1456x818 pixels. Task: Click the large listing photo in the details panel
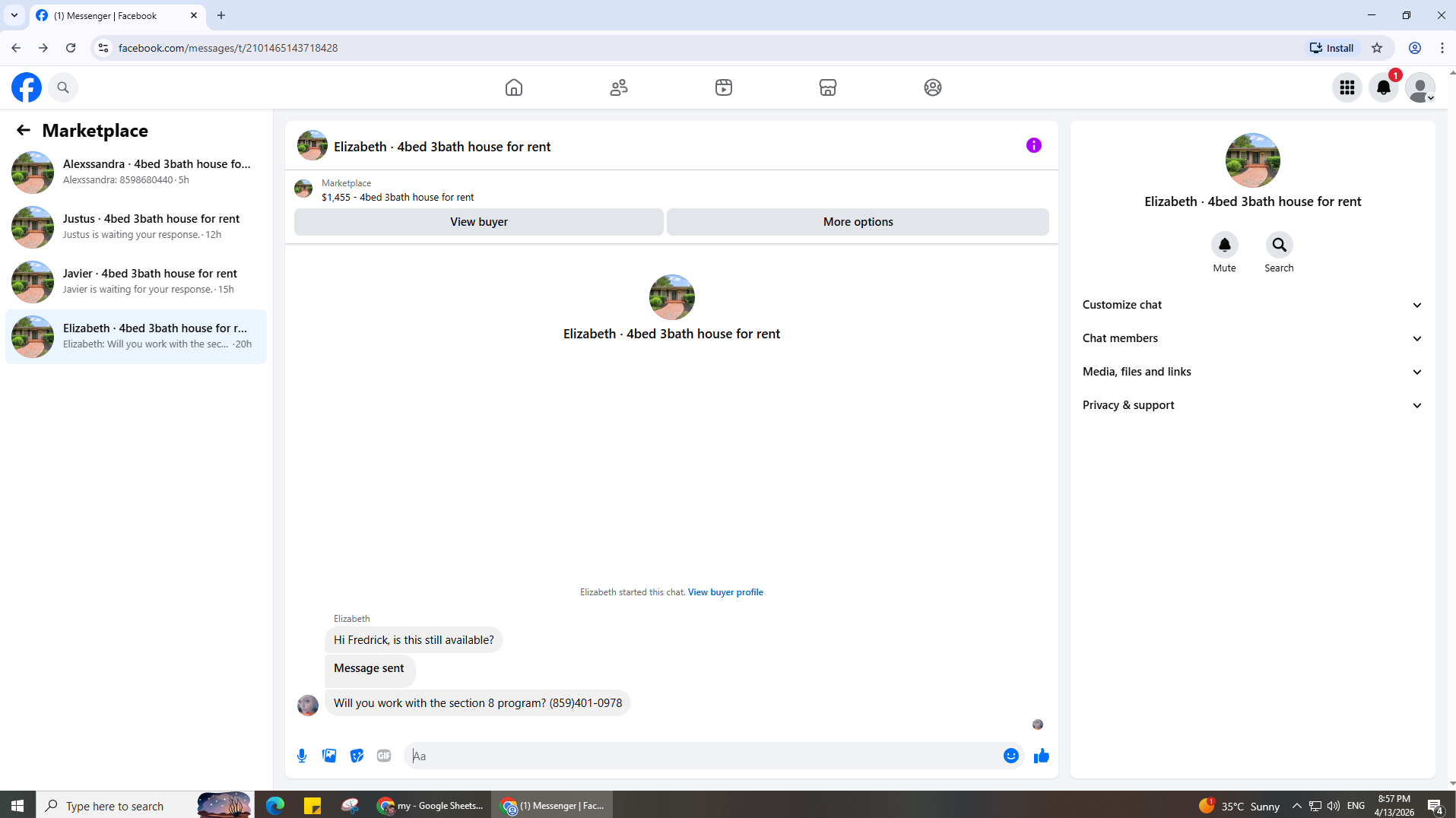tap(1253, 160)
